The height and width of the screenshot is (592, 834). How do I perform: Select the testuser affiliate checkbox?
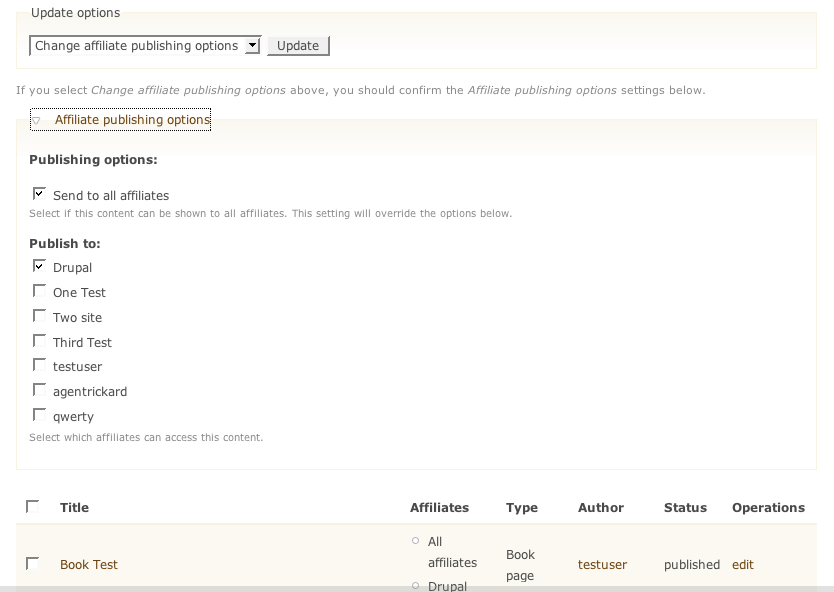pyautogui.click(x=40, y=365)
